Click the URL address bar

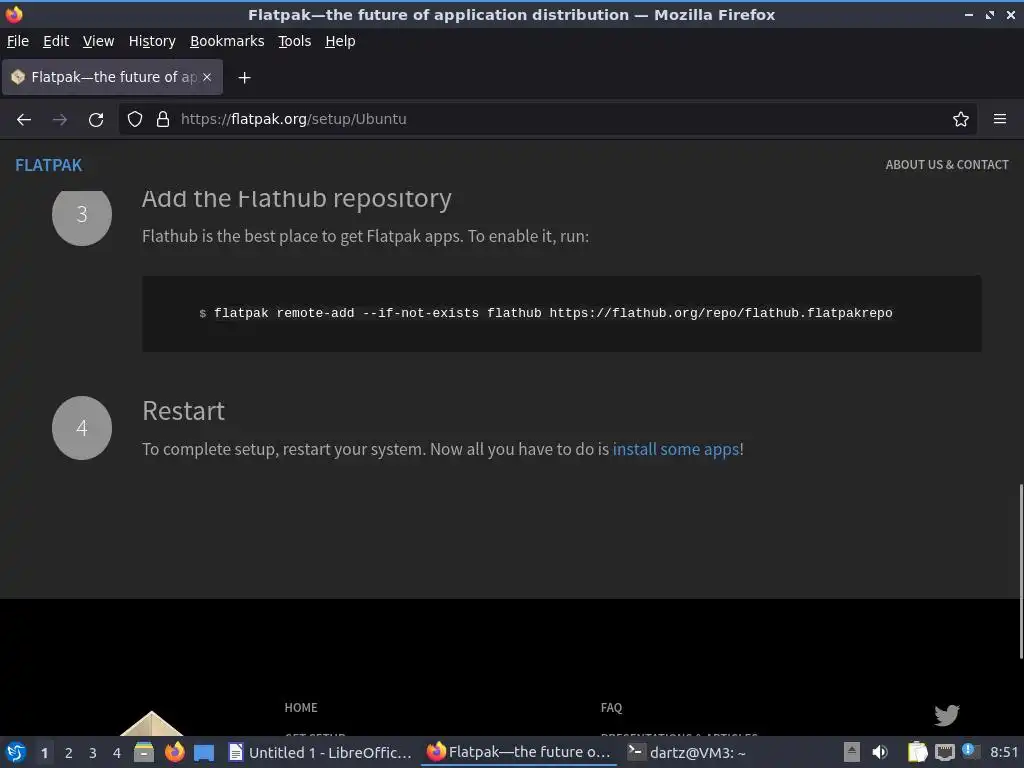(547, 120)
